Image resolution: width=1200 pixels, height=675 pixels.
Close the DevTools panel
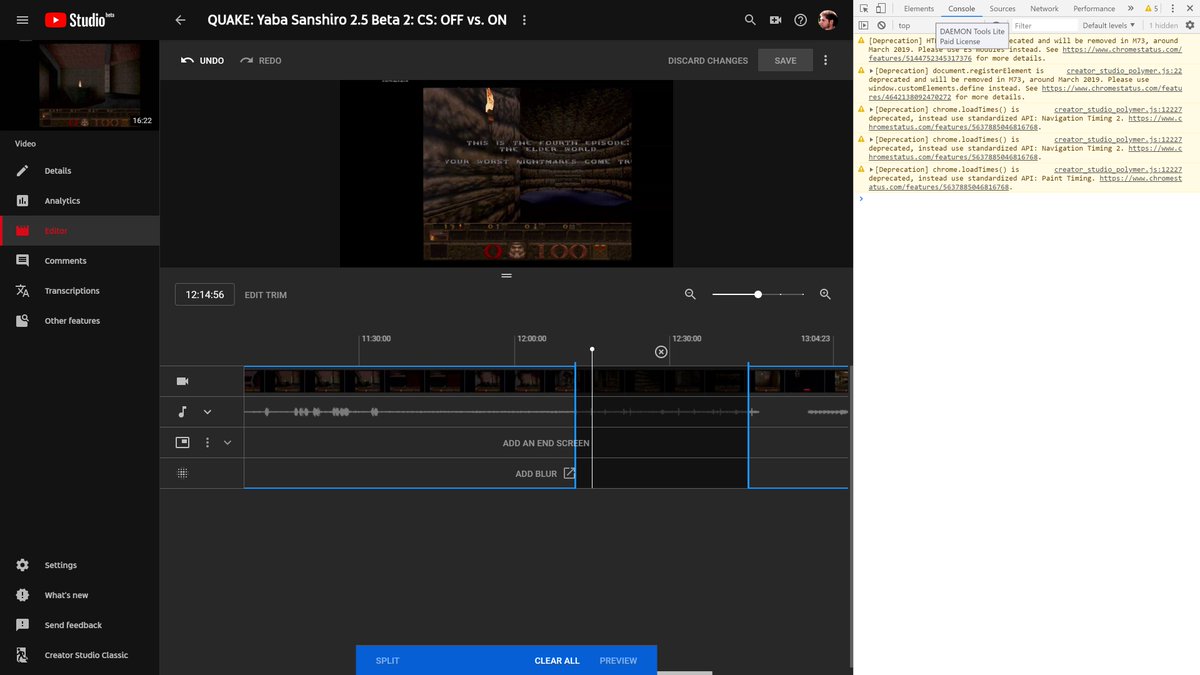pyautogui.click(x=1189, y=8)
